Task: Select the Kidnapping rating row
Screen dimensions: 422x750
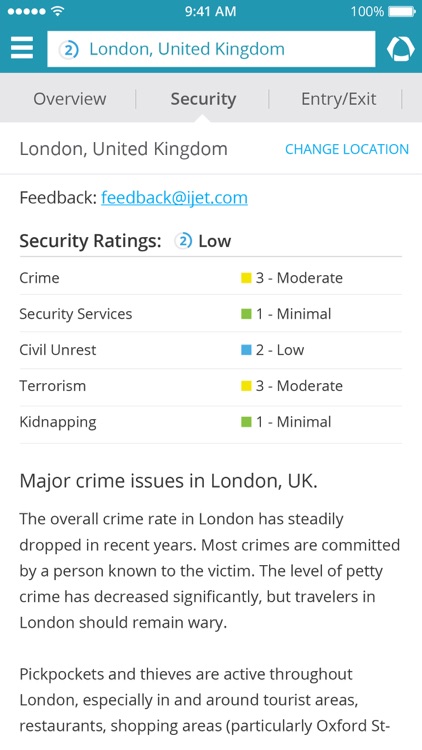Action: (x=211, y=422)
